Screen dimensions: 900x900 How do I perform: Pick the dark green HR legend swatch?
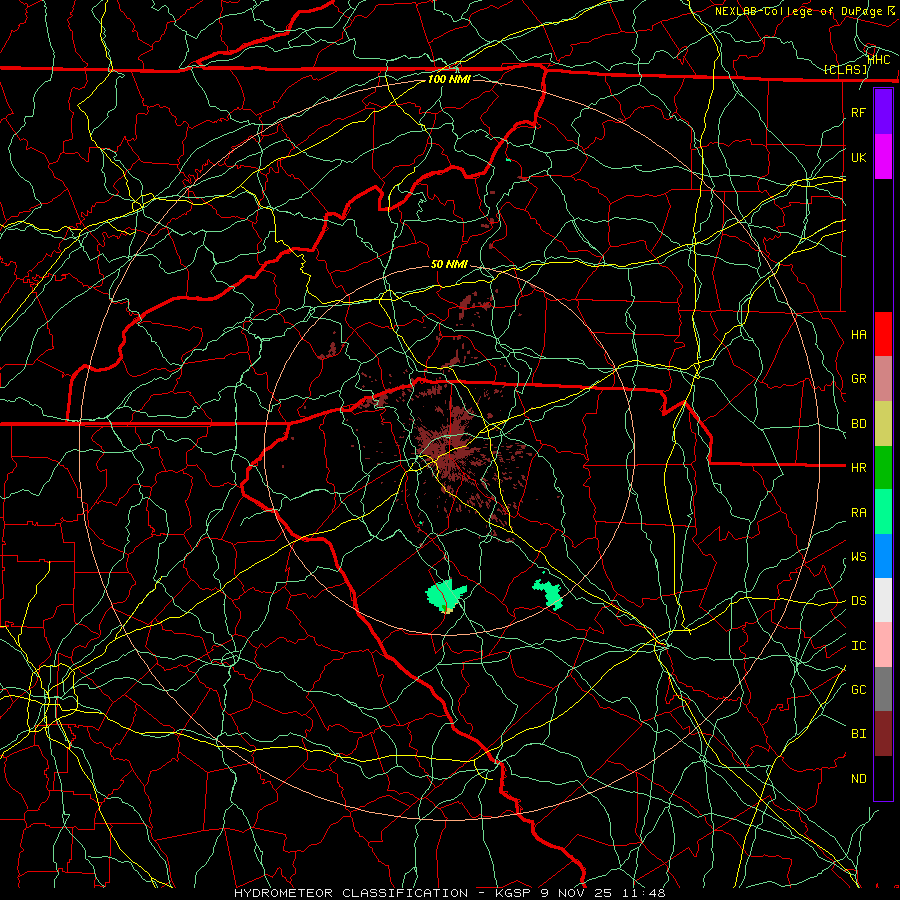[x=883, y=467]
